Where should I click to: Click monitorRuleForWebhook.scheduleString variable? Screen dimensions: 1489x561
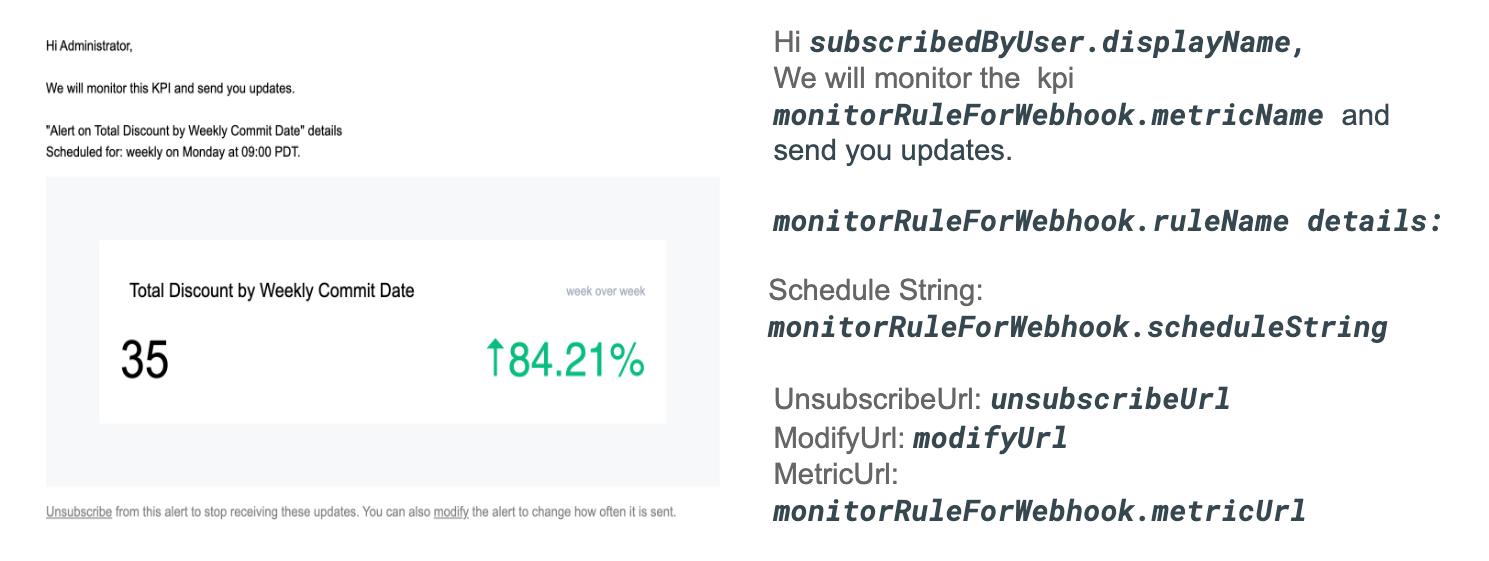point(1077,328)
